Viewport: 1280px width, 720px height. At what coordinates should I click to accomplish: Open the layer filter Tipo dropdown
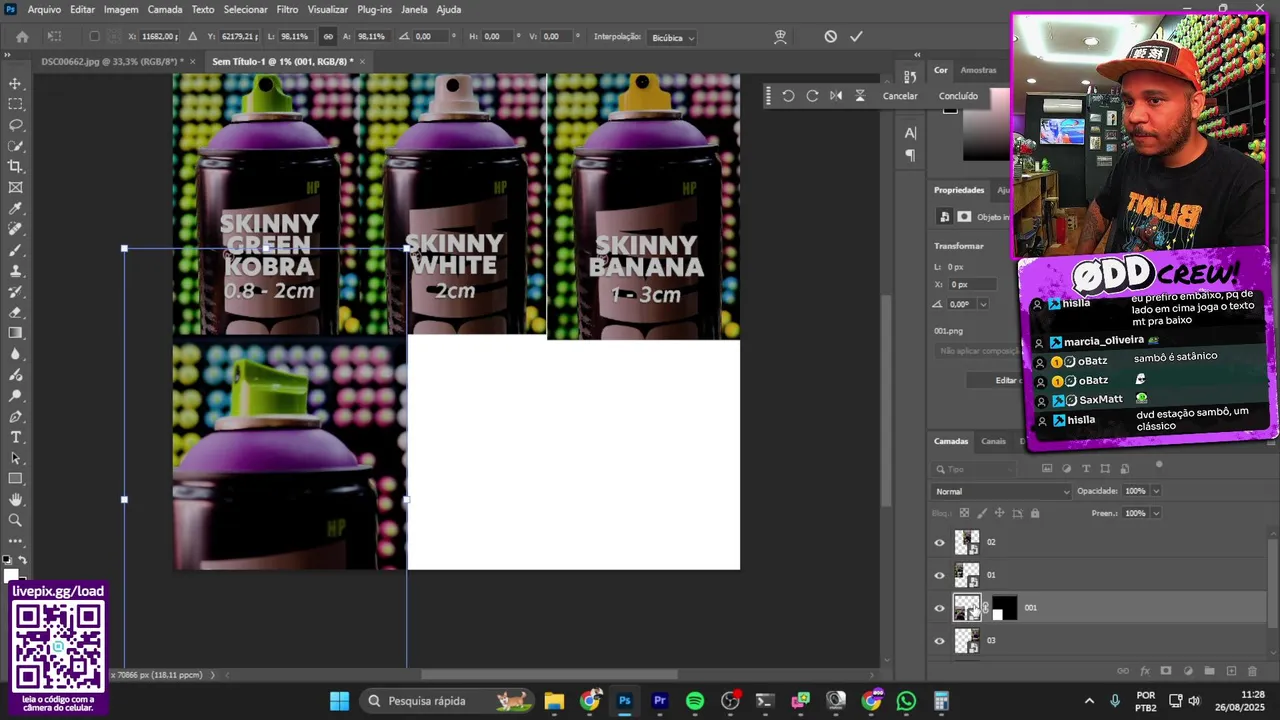point(974,469)
